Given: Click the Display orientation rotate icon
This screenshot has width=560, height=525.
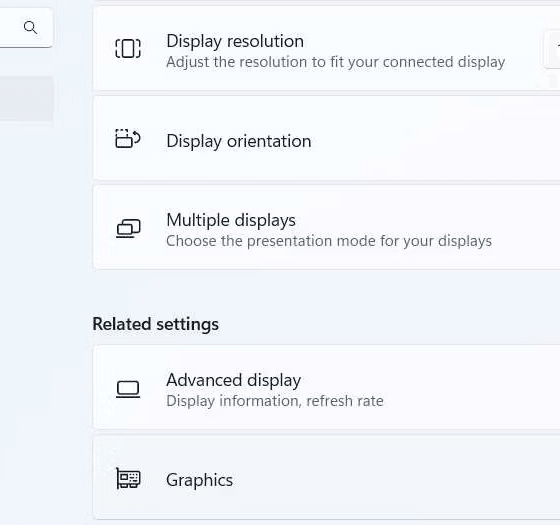Looking at the screenshot, I should (x=128, y=139).
